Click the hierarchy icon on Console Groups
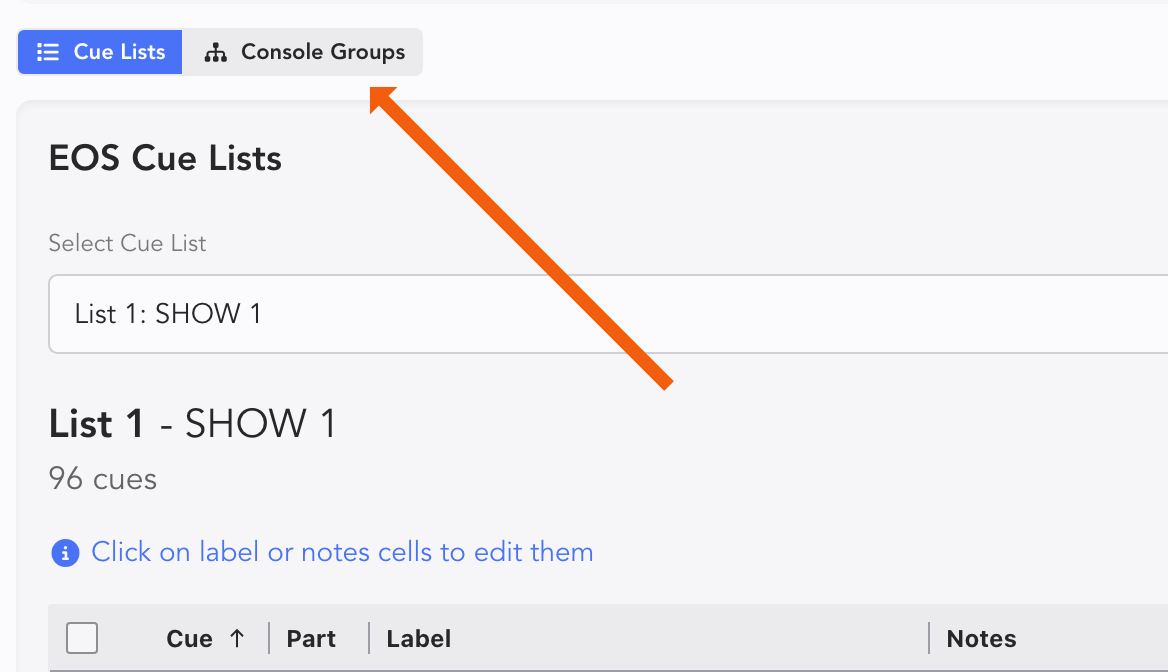This screenshot has width=1168, height=672. click(215, 53)
